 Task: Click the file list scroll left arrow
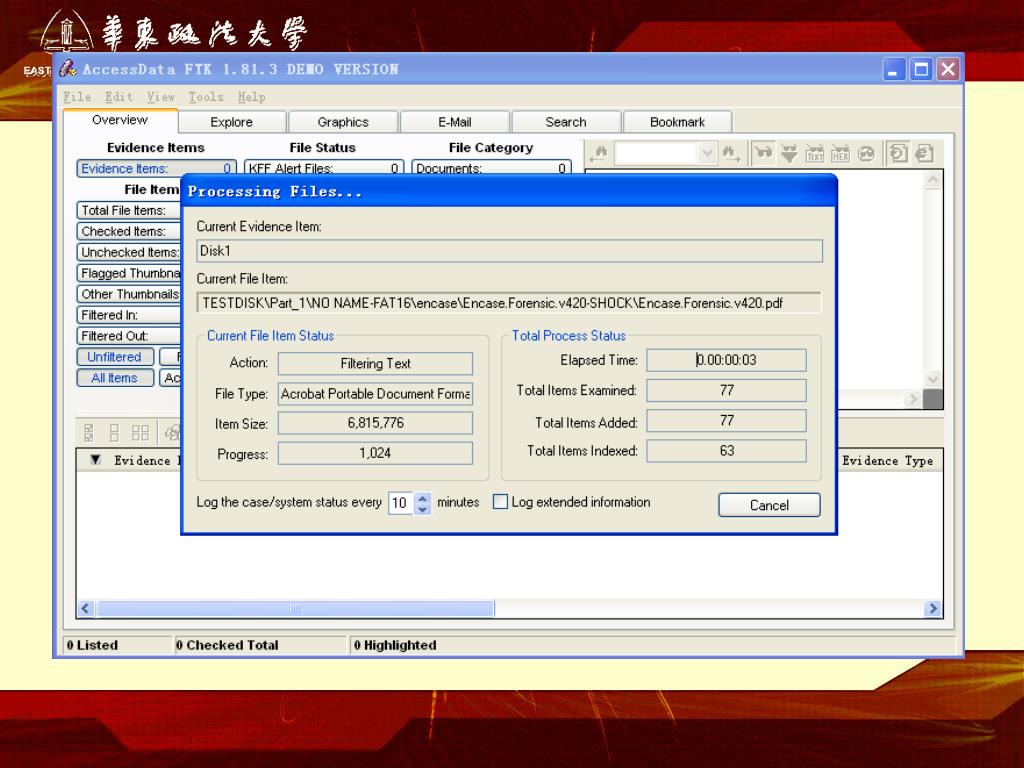[x=86, y=608]
